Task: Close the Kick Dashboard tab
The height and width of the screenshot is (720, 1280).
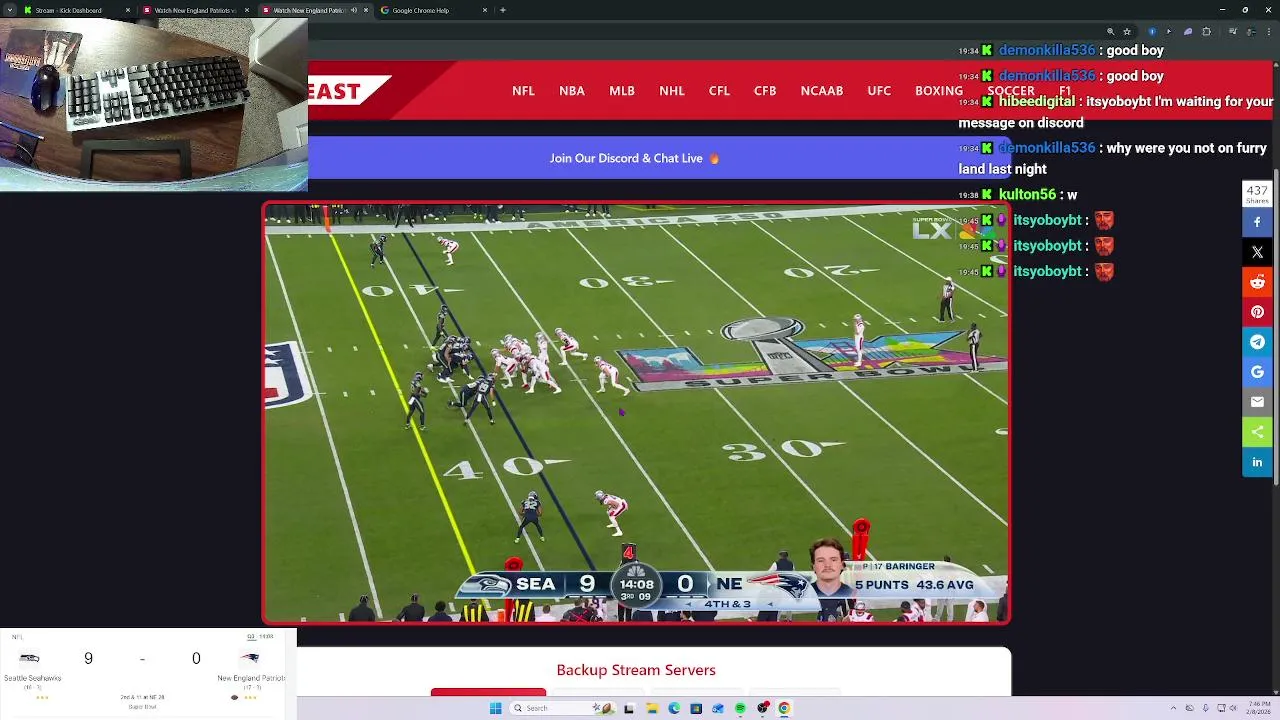Action: (128, 10)
